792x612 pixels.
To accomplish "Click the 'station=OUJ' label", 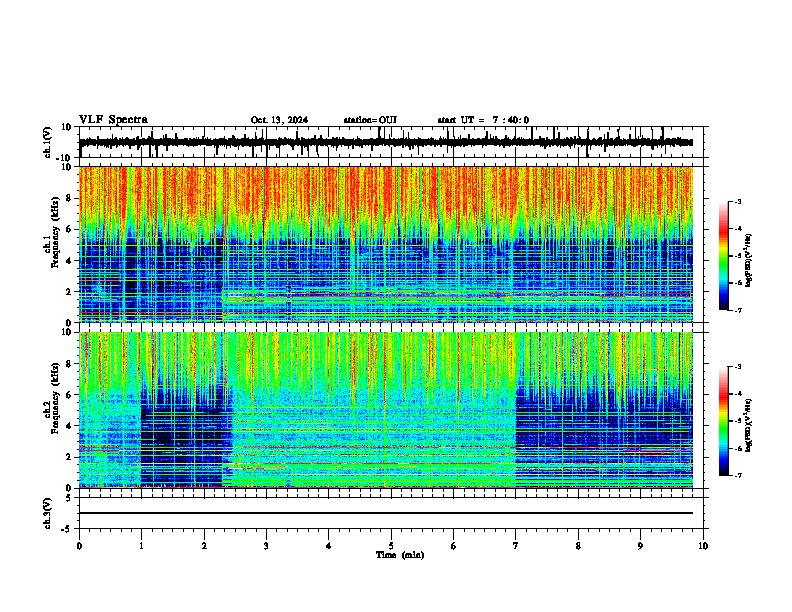I will tap(370, 120).
